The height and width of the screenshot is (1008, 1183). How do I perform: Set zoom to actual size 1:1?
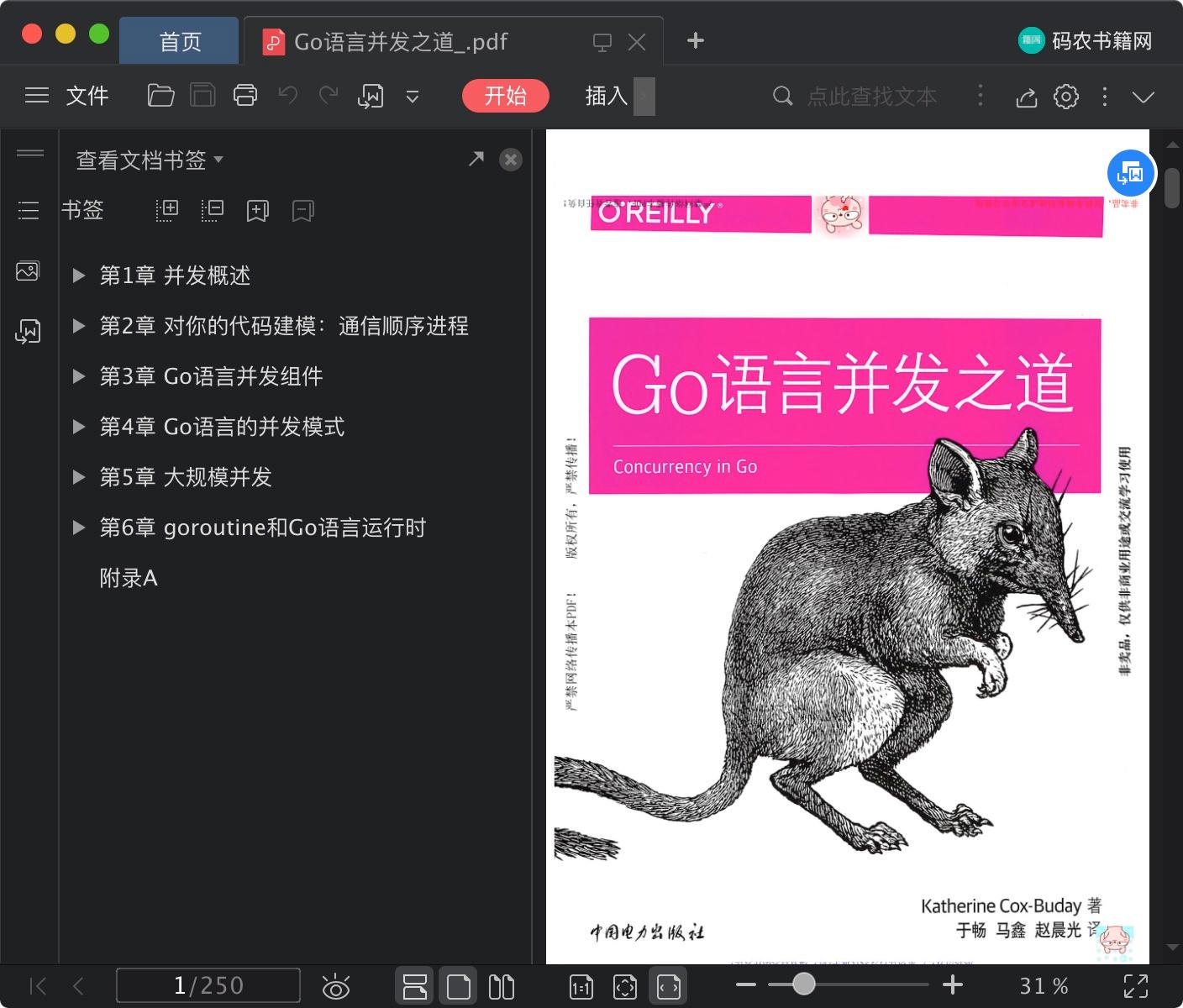(x=581, y=987)
